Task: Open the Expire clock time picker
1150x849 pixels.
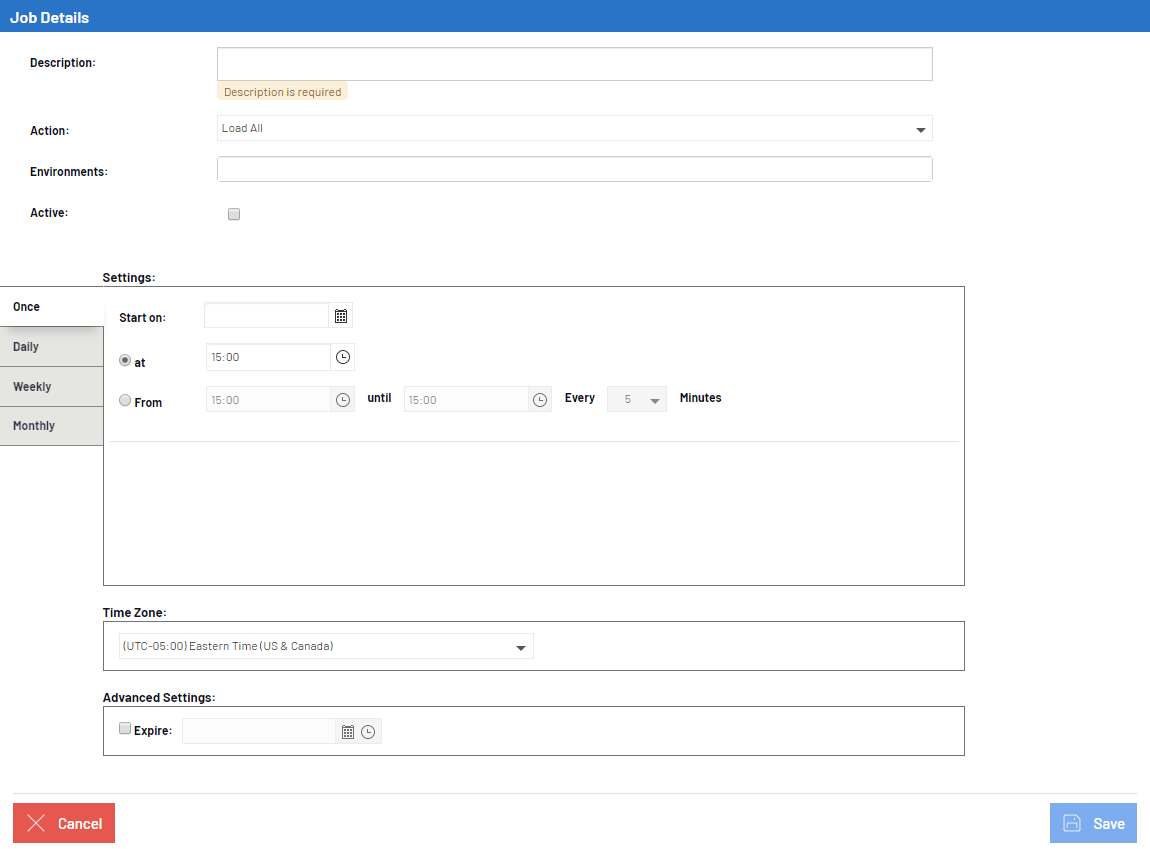Action: [x=368, y=732]
